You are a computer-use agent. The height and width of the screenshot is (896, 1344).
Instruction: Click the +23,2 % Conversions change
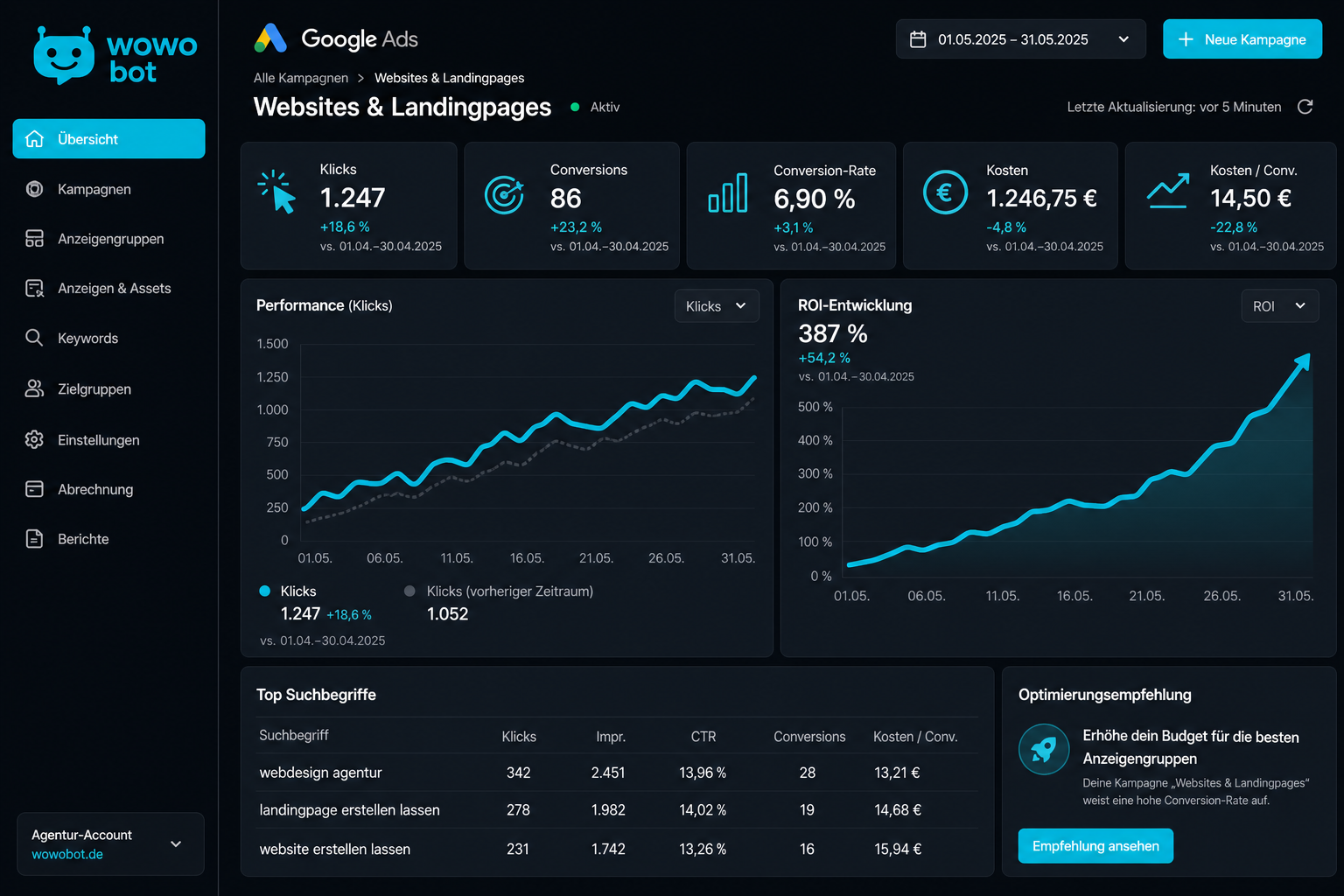[576, 227]
